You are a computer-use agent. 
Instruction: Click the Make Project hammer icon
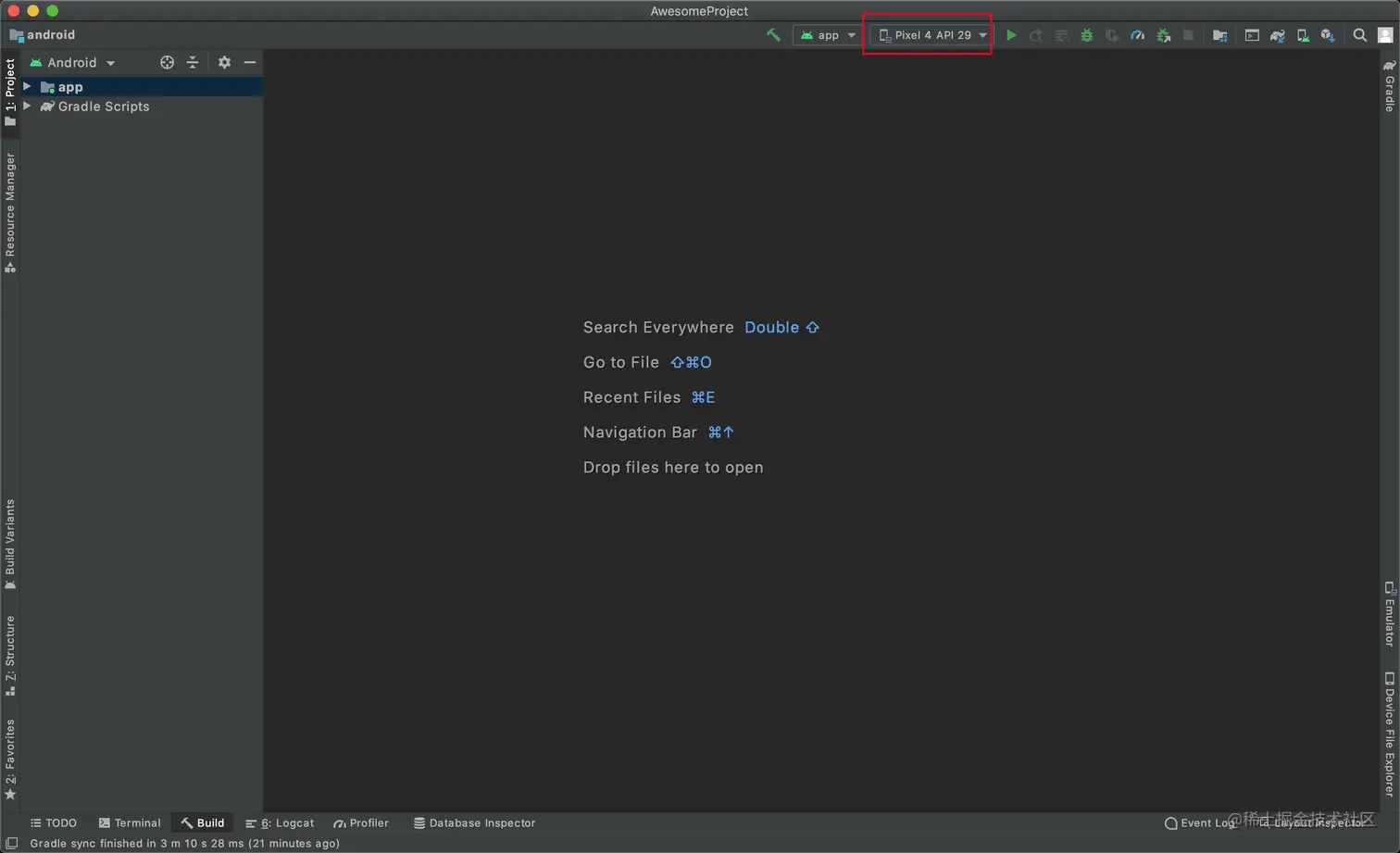point(773,35)
